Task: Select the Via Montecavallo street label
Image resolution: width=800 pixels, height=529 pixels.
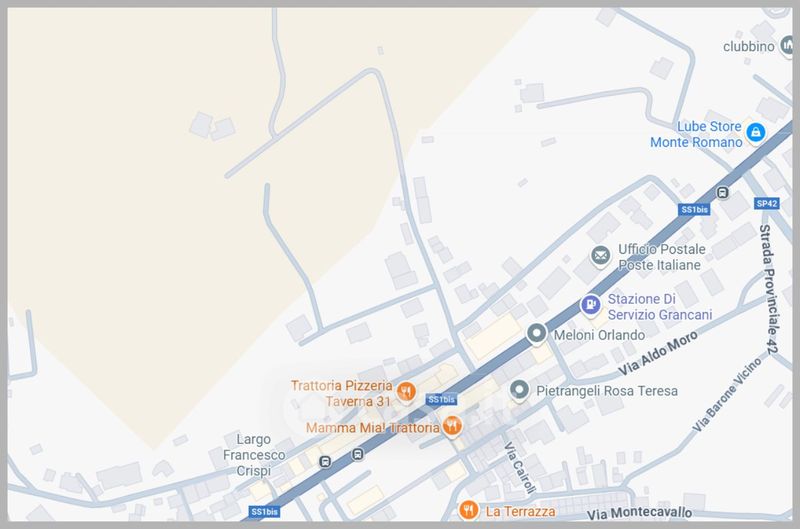Action: click(639, 513)
